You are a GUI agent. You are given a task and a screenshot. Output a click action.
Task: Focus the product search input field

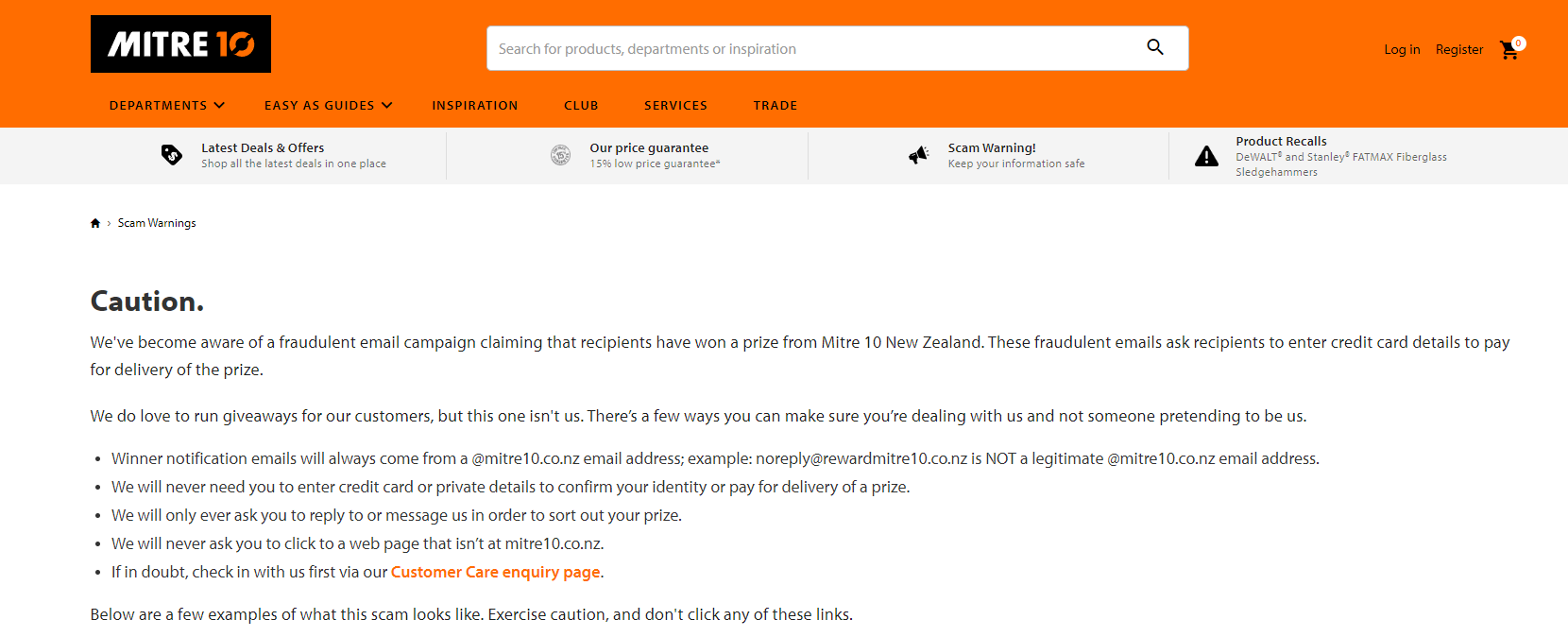coord(812,48)
